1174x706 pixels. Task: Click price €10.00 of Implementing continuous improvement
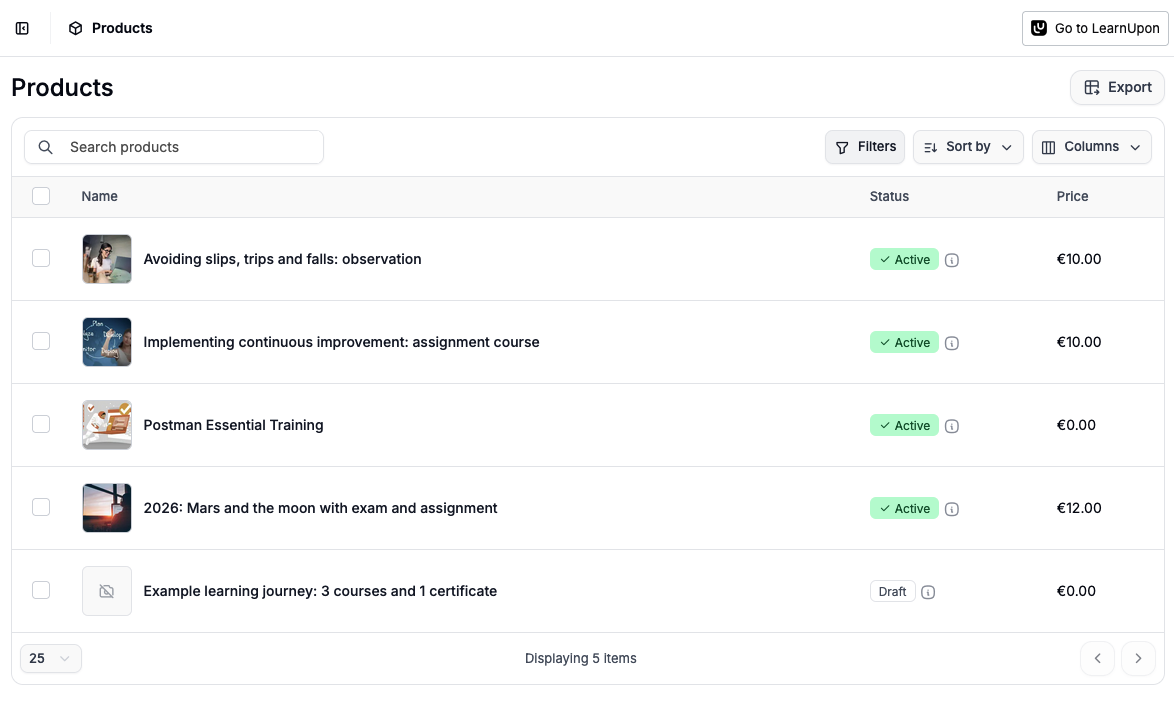pyautogui.click(x=1079, y=342)
